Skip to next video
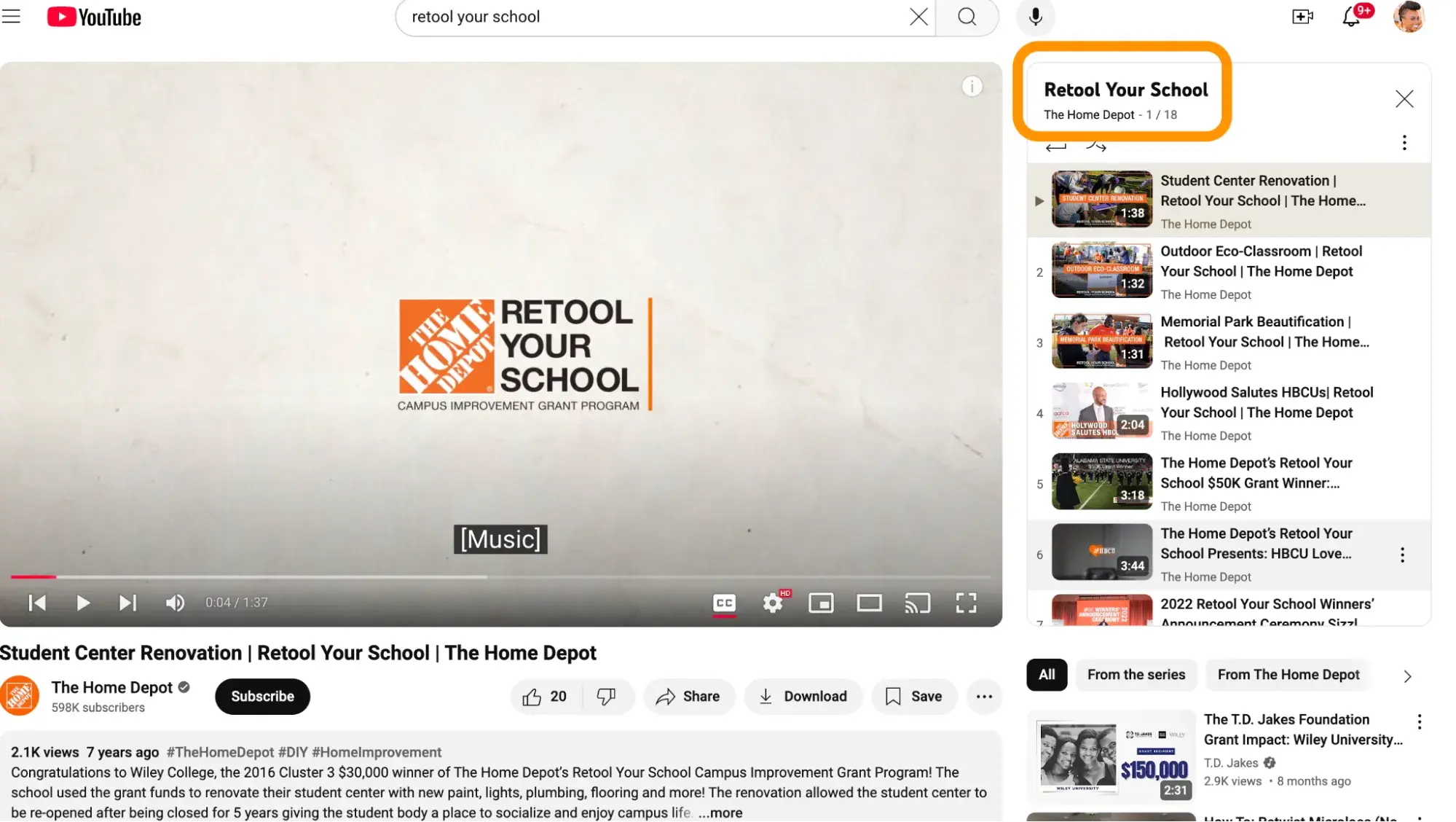The height and width of the screenshot is (822, 1456). (127, 603)
